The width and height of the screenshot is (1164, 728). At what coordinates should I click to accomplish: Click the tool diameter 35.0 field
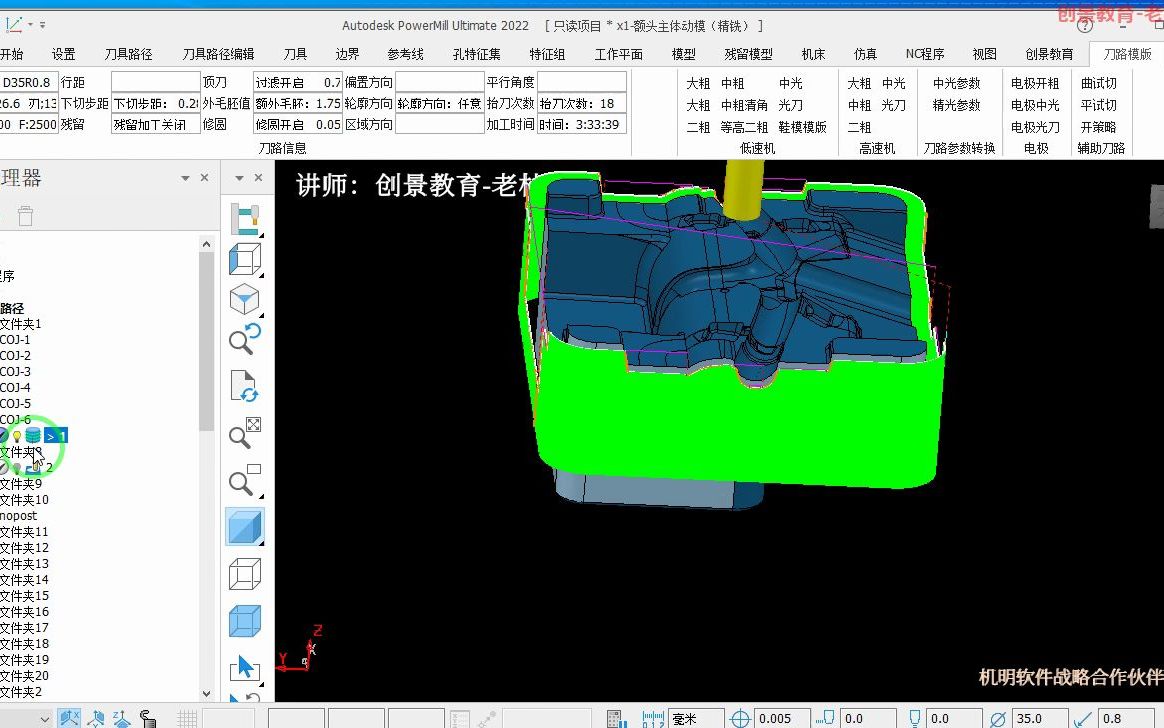[x=1040, y=718]
